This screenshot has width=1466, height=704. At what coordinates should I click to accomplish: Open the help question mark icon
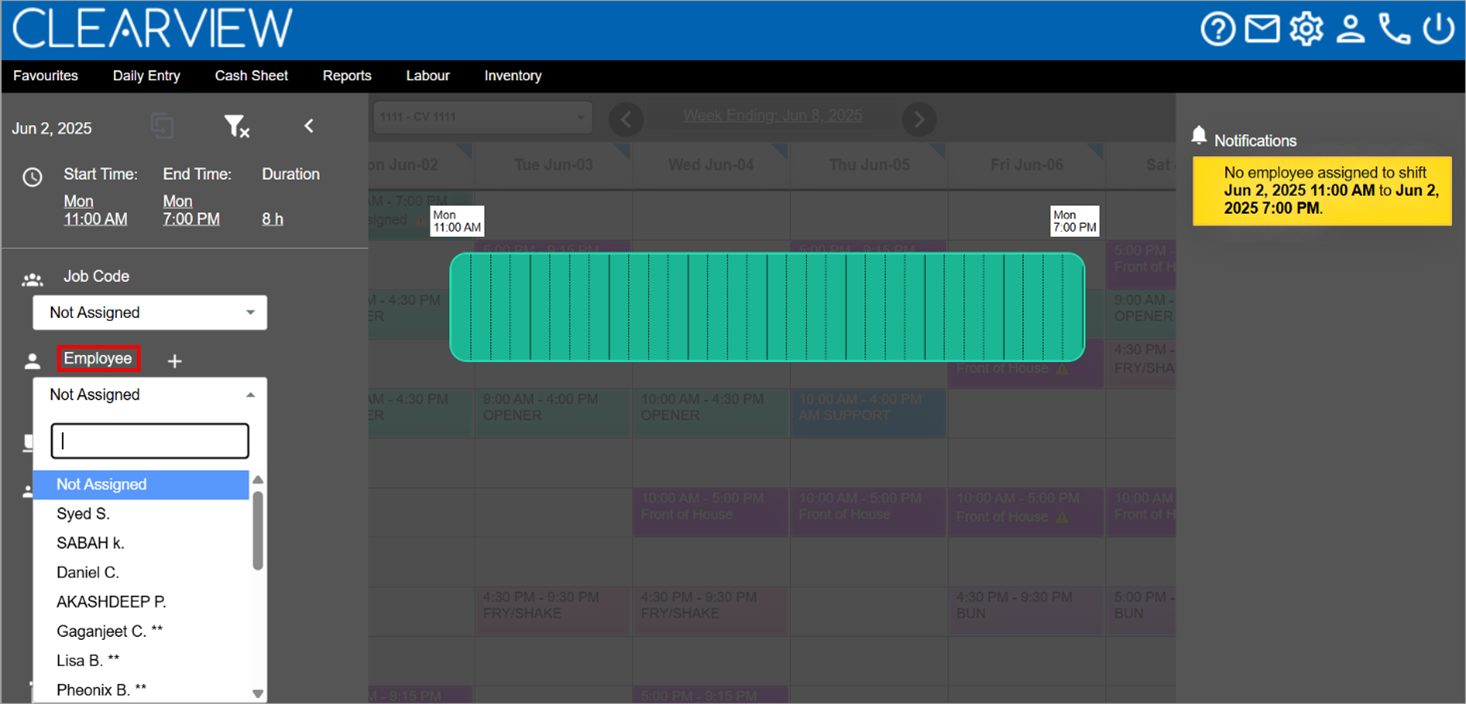click(1217, 29)
